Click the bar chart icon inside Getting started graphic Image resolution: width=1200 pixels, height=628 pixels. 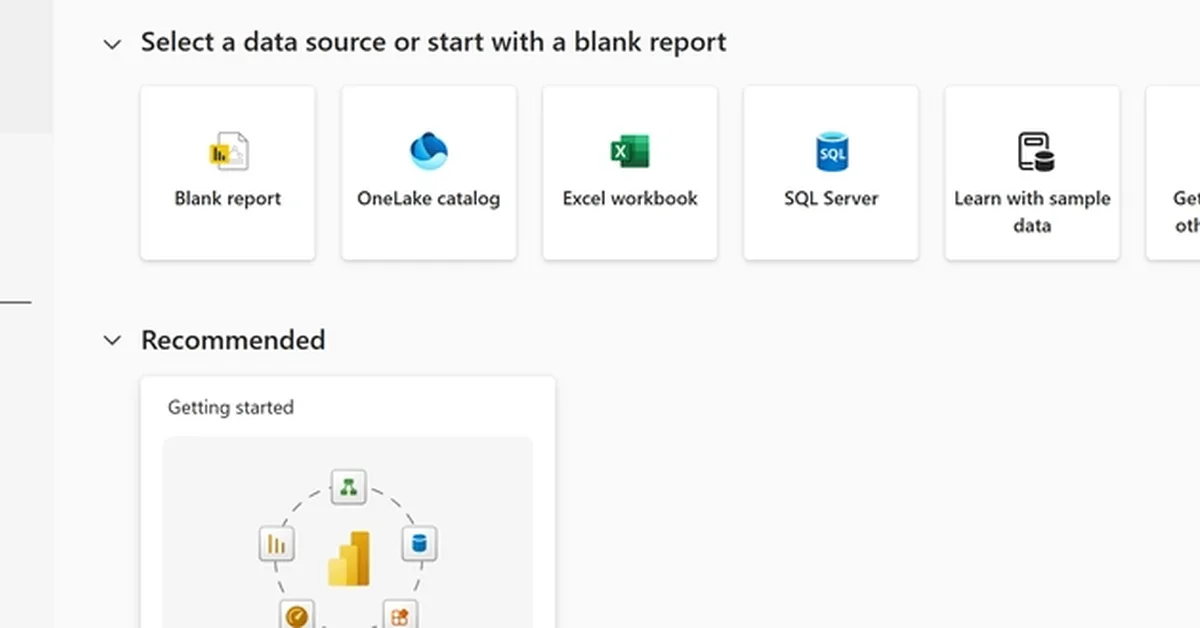[277, 544]
